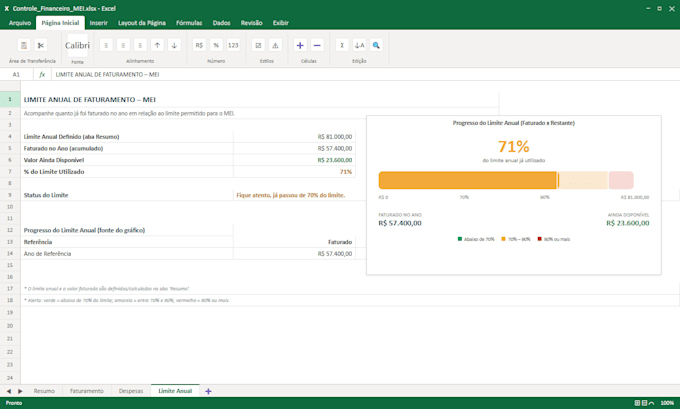The width and height of the screenshot is (680, 409).
Task: Select the 'Faturado' header cell
Action: pos(294,242)
